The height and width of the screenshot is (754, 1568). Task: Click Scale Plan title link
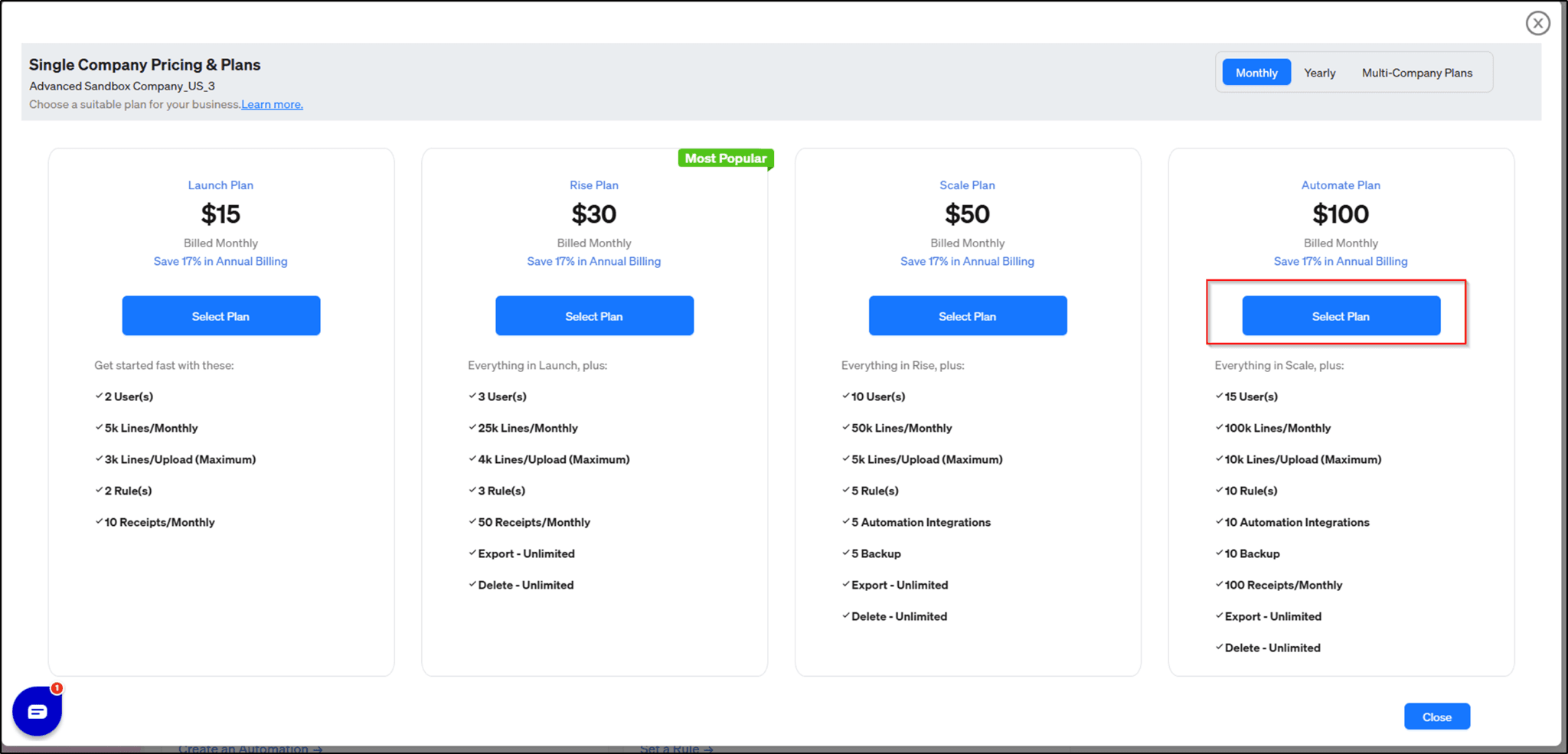(x=967, y=185)
